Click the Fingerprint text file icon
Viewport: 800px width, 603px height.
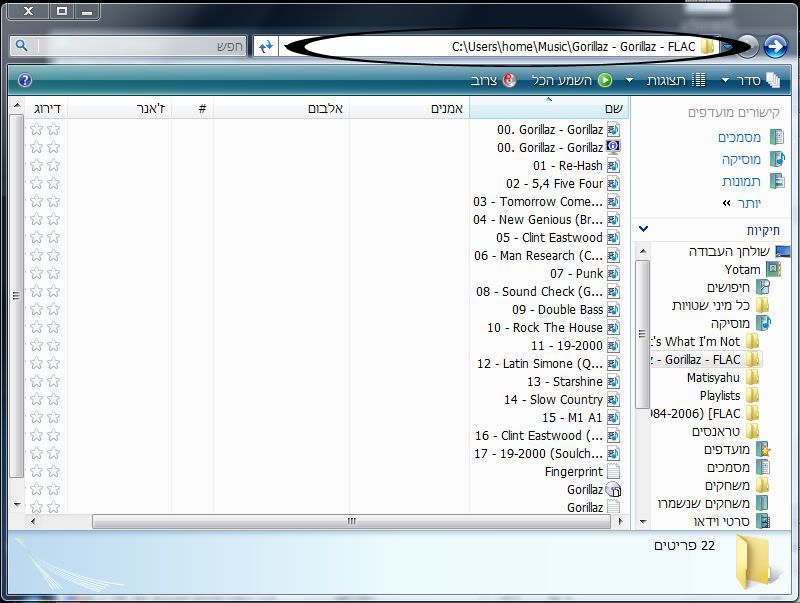613,472
